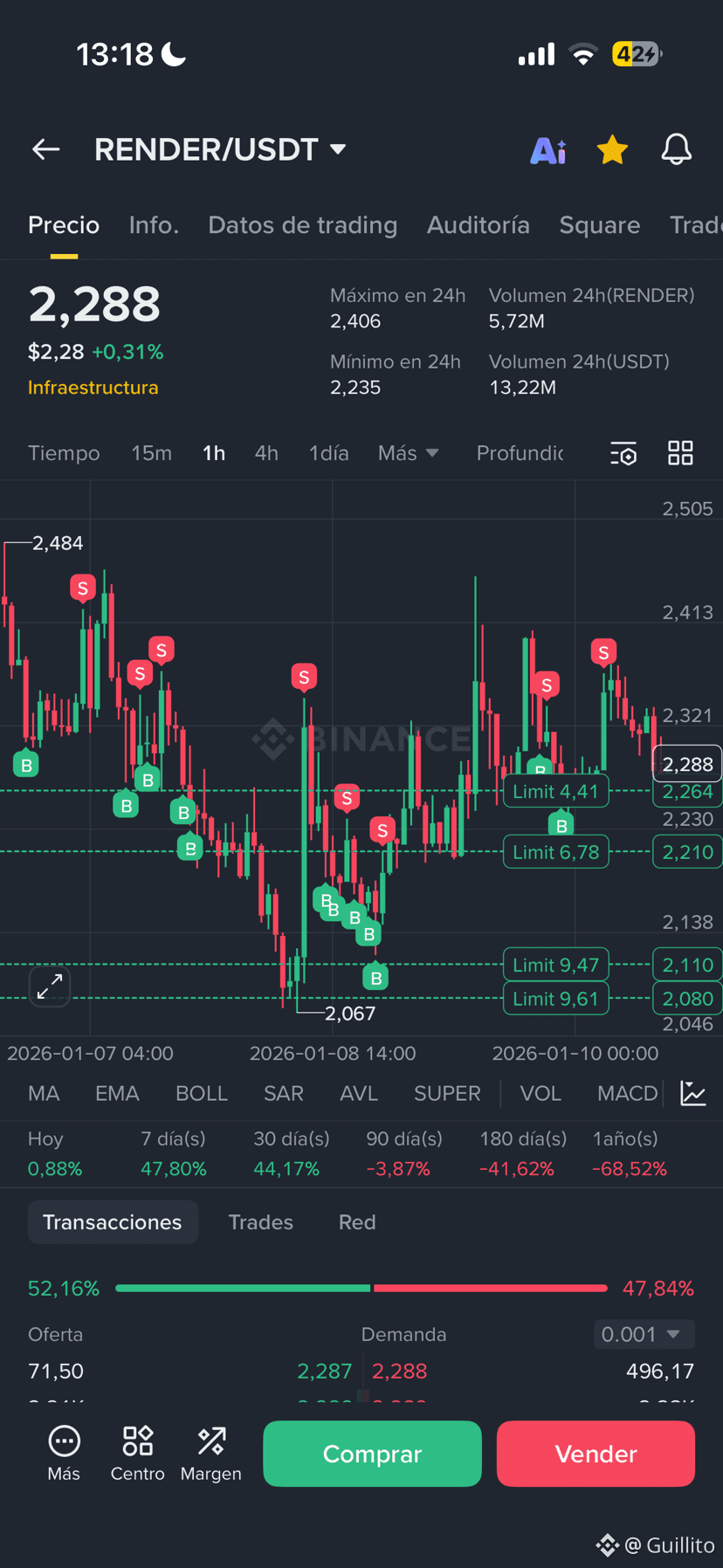Open Margen trading icon

(210, 1454)
